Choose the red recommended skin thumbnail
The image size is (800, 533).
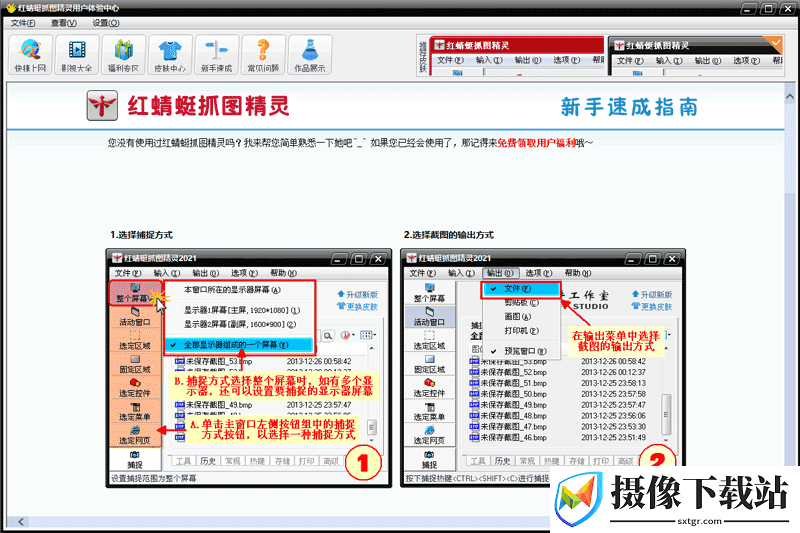pyautogui.click(x=517, y=56)
